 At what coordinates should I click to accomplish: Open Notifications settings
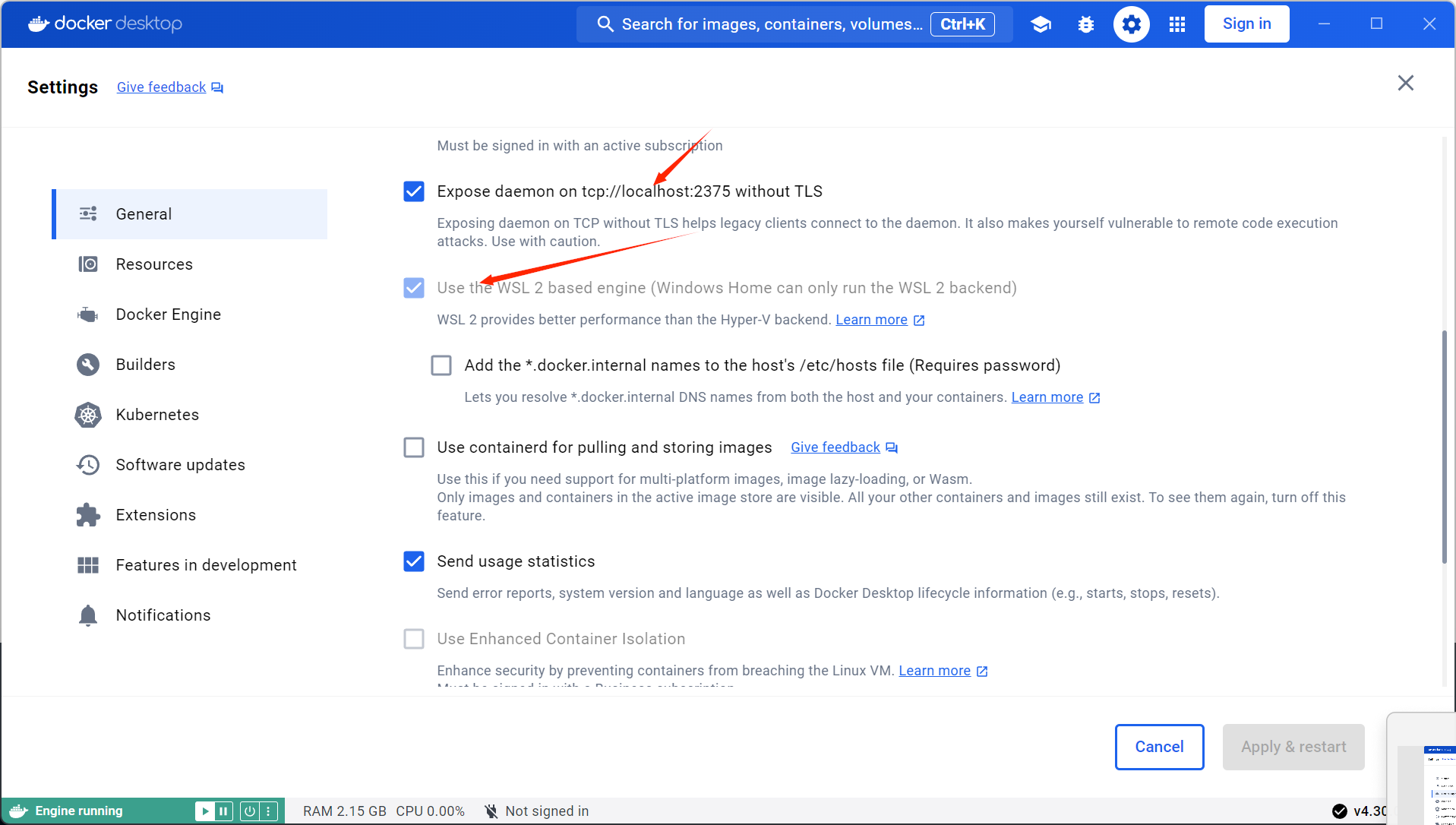[x=190, y=615]
